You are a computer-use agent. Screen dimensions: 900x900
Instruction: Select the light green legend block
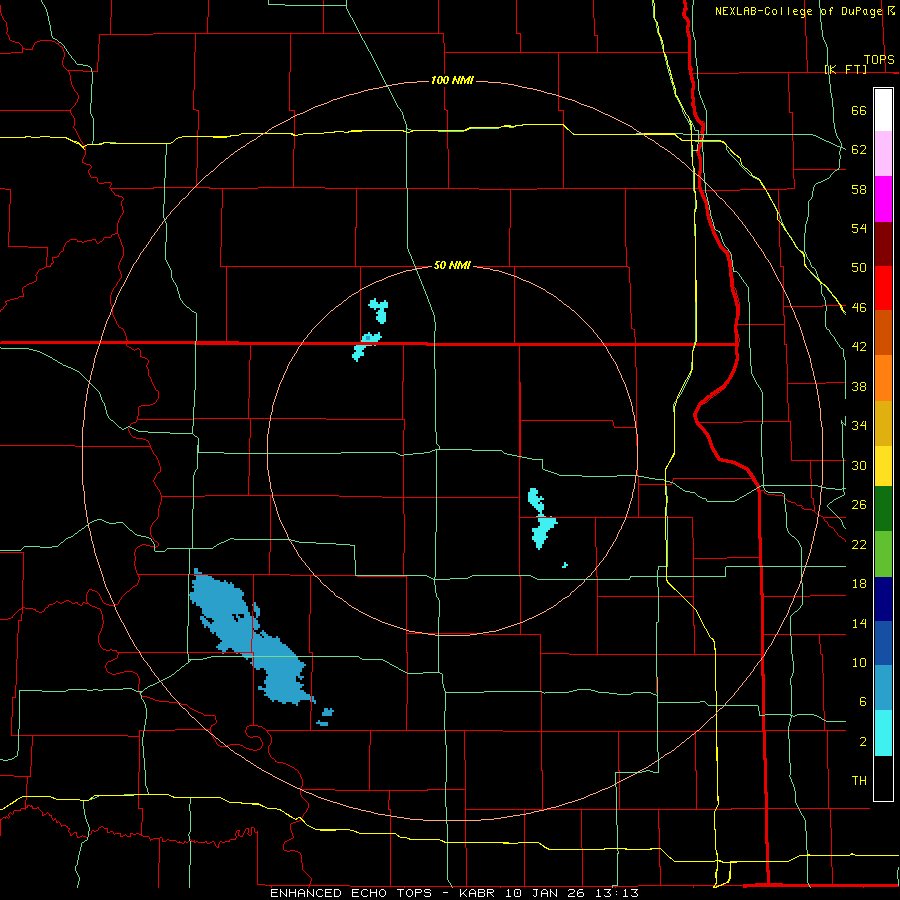(x=883, y=554)
